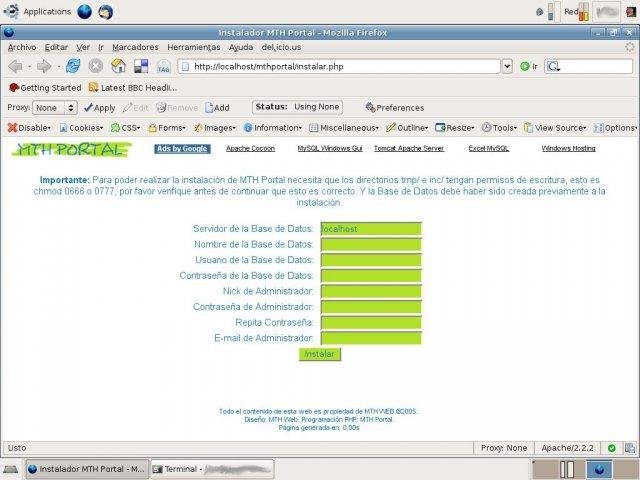This screenshot has height=480, width=640.
Task: Click Add proxy button
Action: (x=217, y=107)
